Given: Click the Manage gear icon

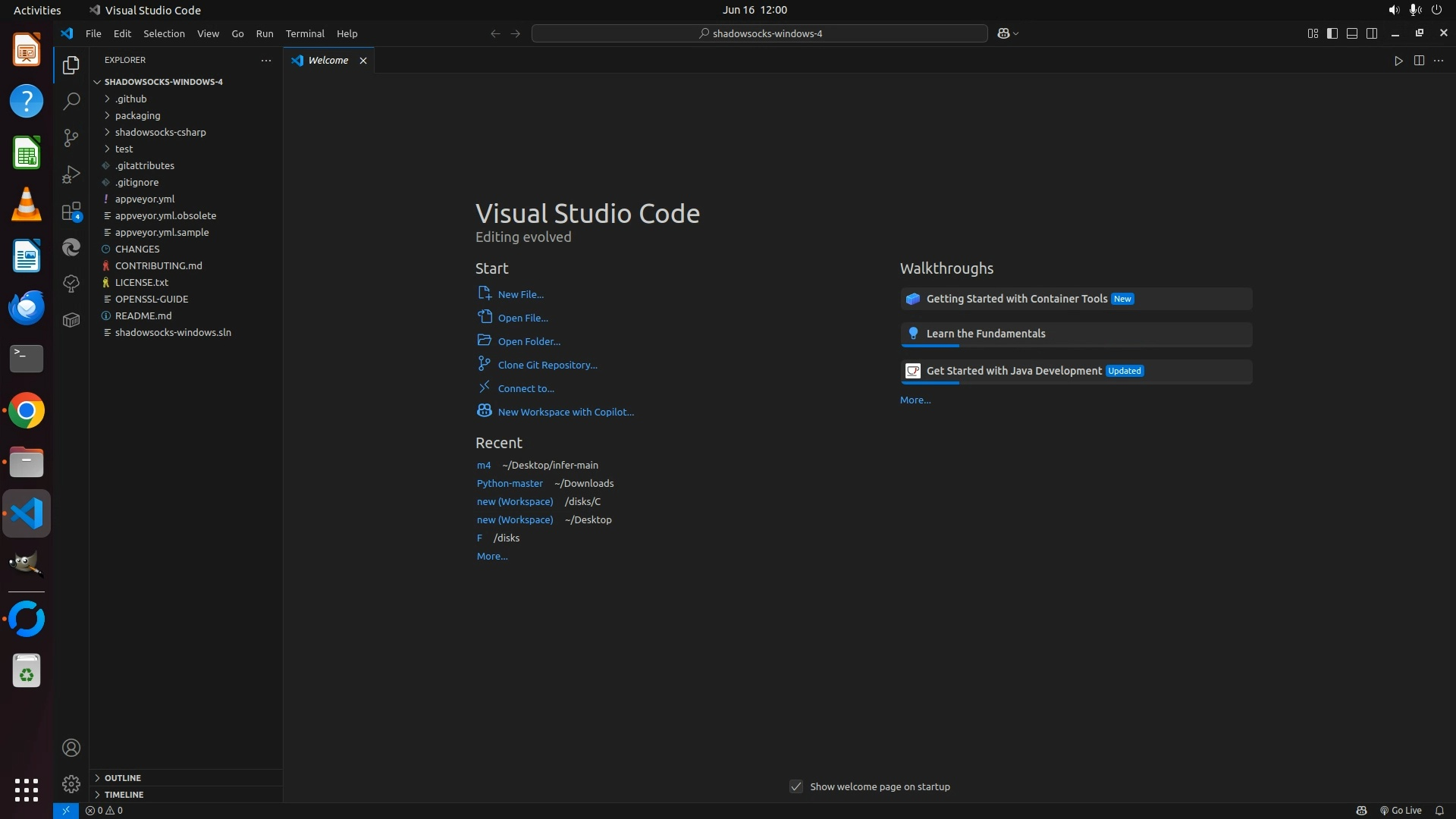Looking at the screenshot, I should pos(71,783).
